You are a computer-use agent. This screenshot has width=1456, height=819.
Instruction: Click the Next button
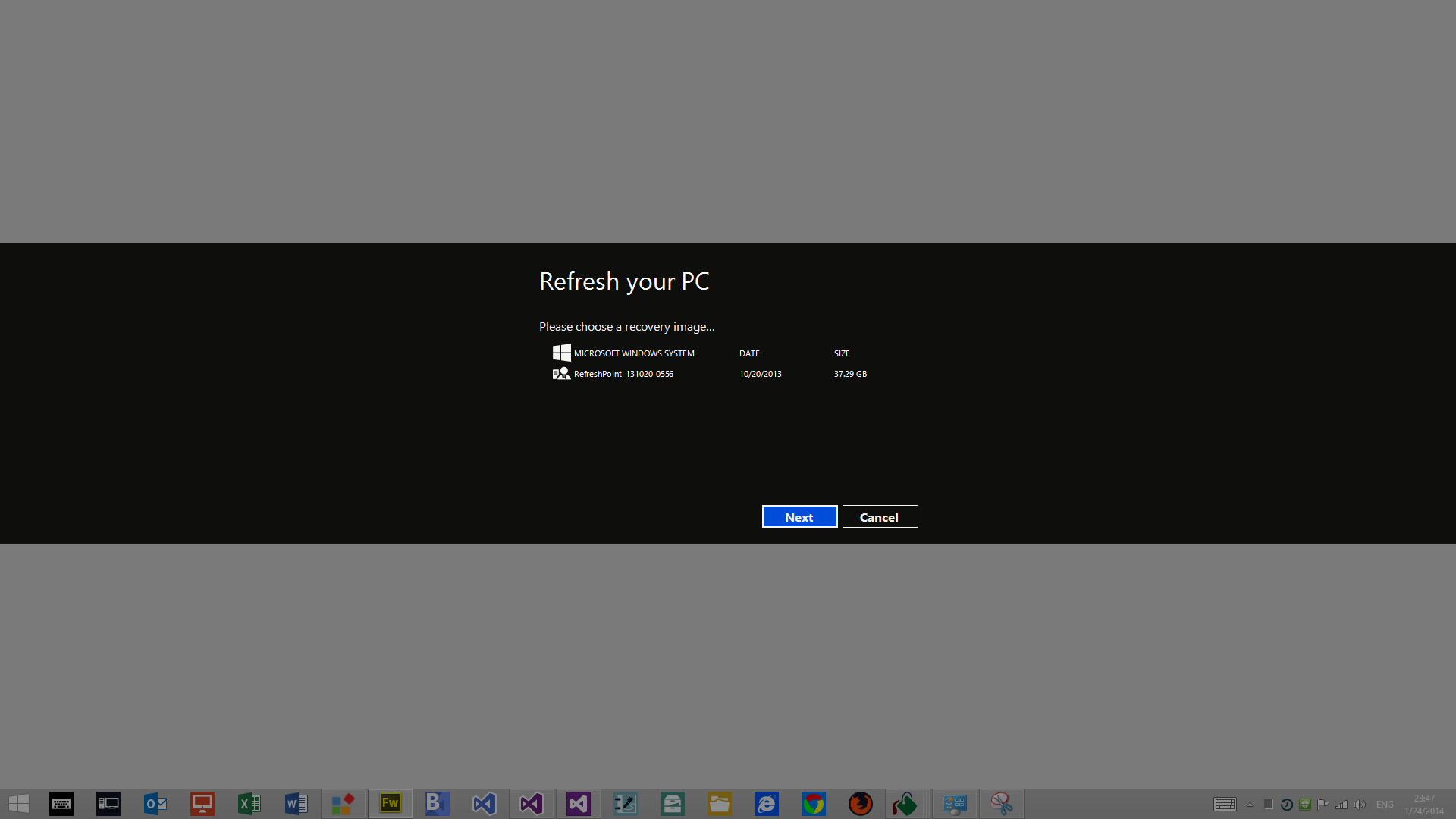click(x=799, y=516)
